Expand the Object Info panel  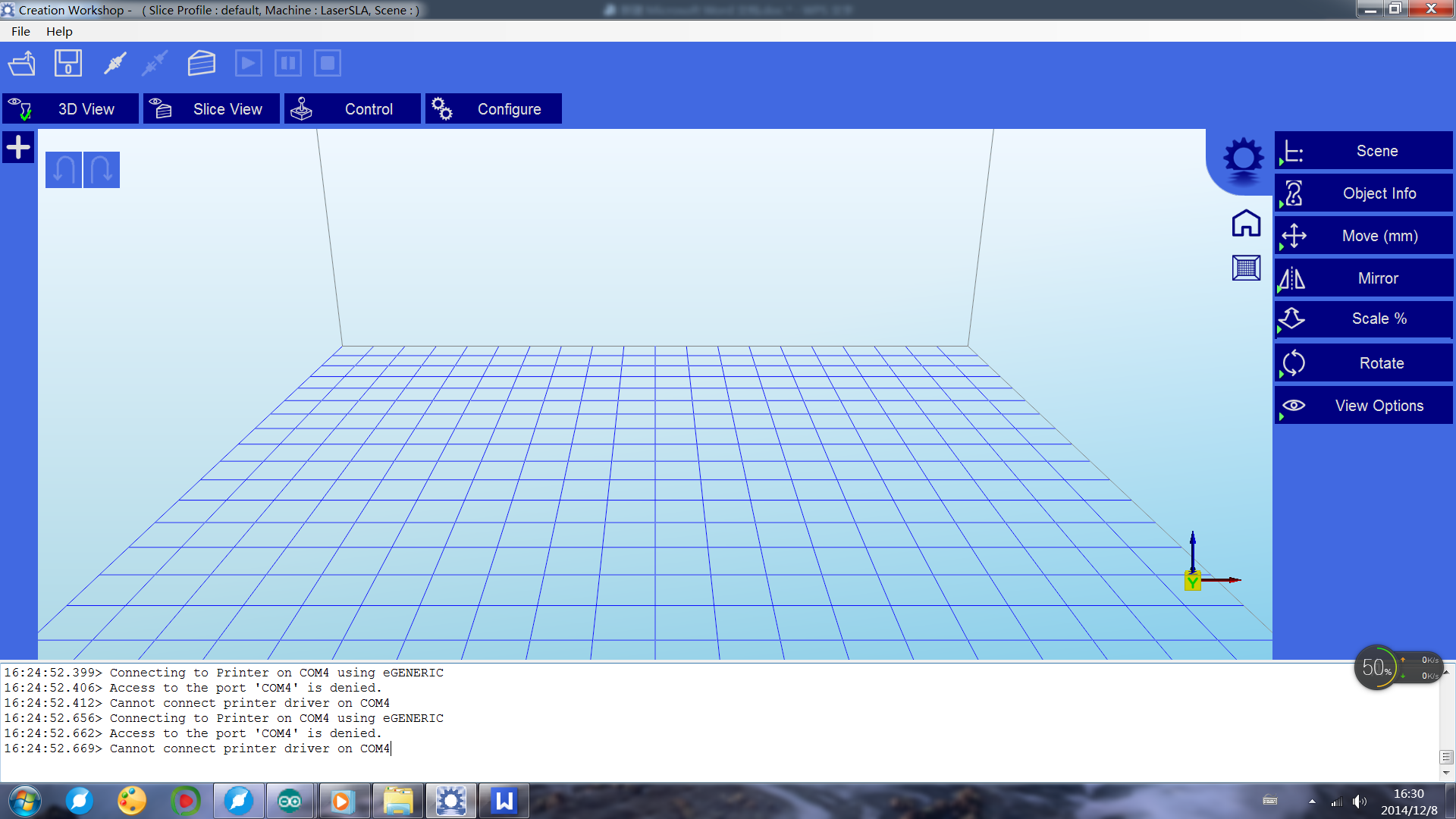(1363, 193)
